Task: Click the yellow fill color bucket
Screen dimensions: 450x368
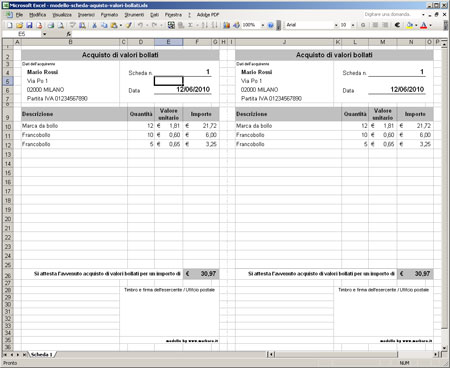Action: coord(410,25)
